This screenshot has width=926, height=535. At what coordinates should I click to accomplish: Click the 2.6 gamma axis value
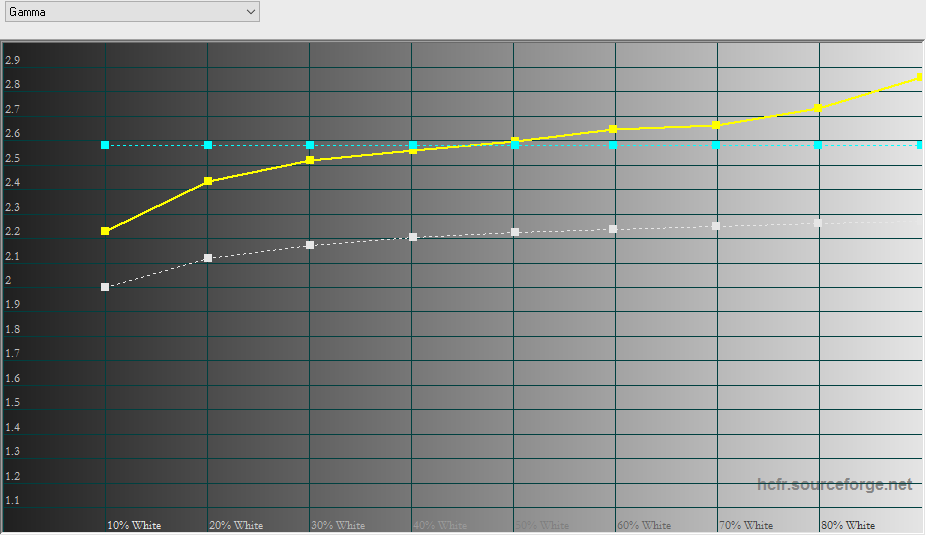[12, 133]
